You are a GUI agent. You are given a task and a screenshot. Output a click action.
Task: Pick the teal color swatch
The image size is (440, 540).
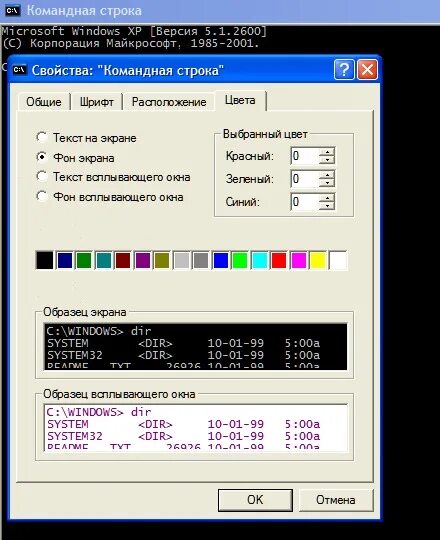104,260
